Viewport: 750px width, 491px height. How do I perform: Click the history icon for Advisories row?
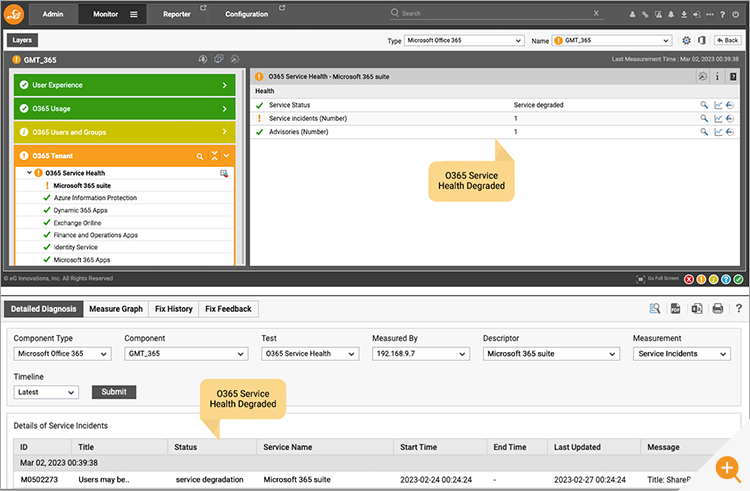click(730, 131)
